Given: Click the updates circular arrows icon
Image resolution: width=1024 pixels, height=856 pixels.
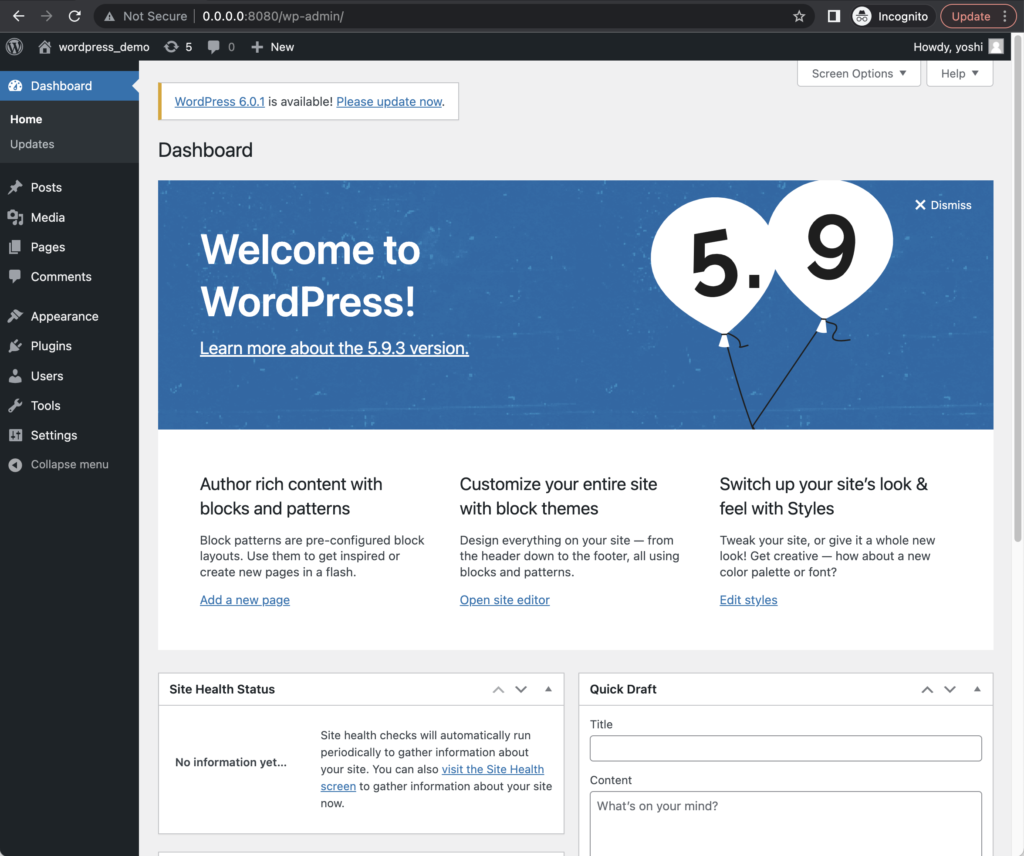Looking at the screenshot, I should point(171,47).
